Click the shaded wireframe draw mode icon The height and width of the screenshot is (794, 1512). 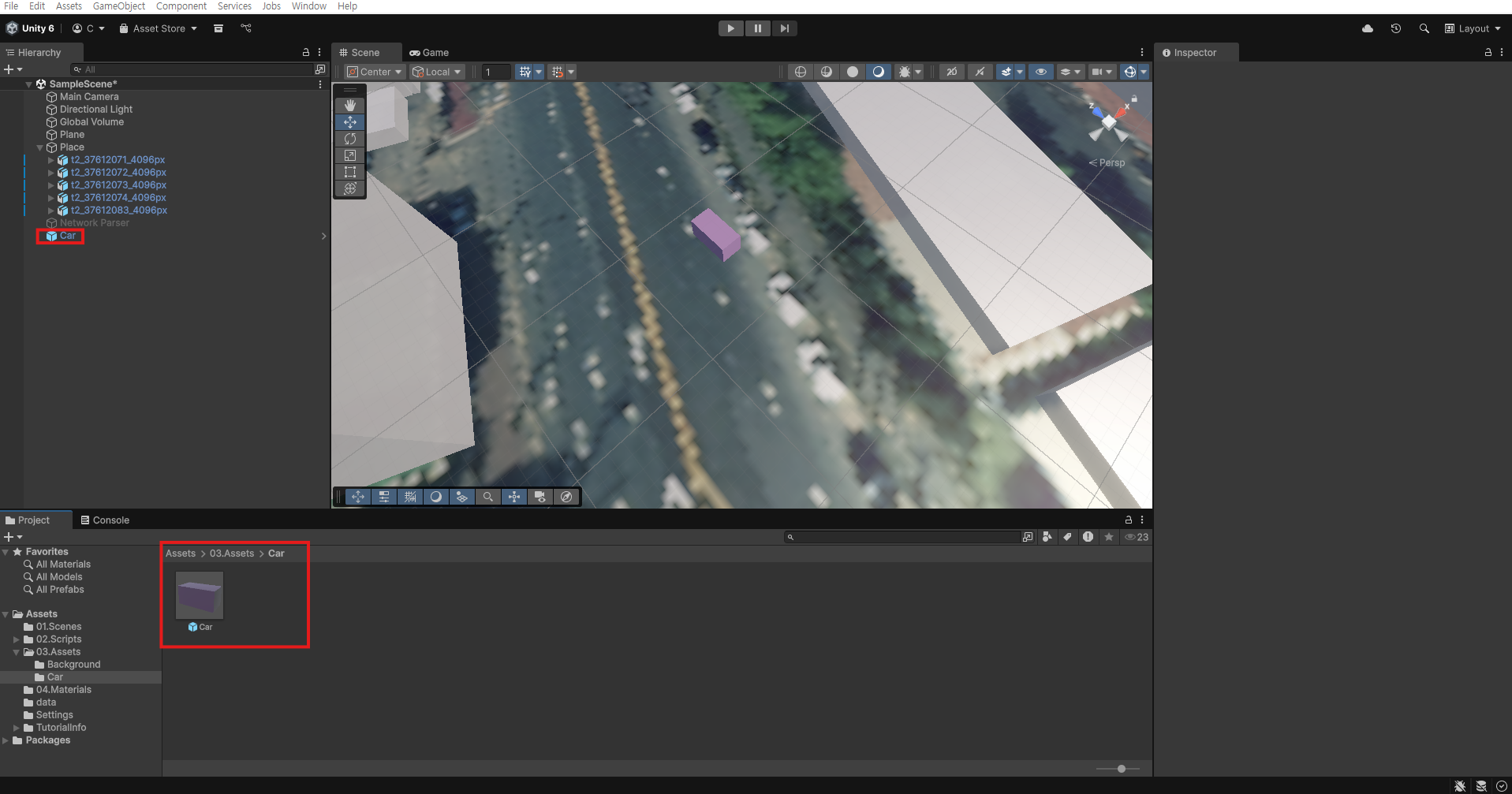click(x=827, y=72)
